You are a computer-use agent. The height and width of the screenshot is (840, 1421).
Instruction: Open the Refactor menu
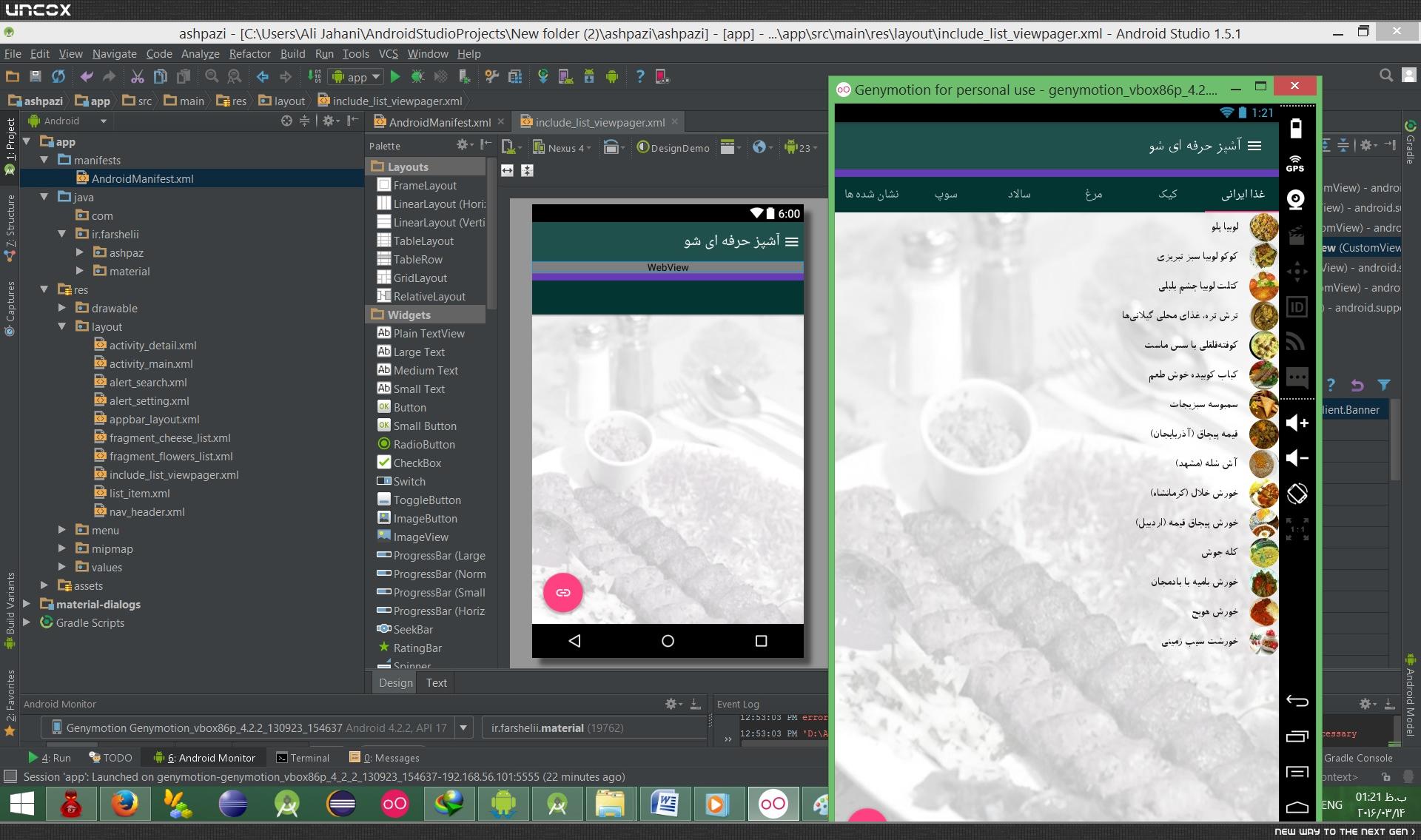click(x=249, y=53)
